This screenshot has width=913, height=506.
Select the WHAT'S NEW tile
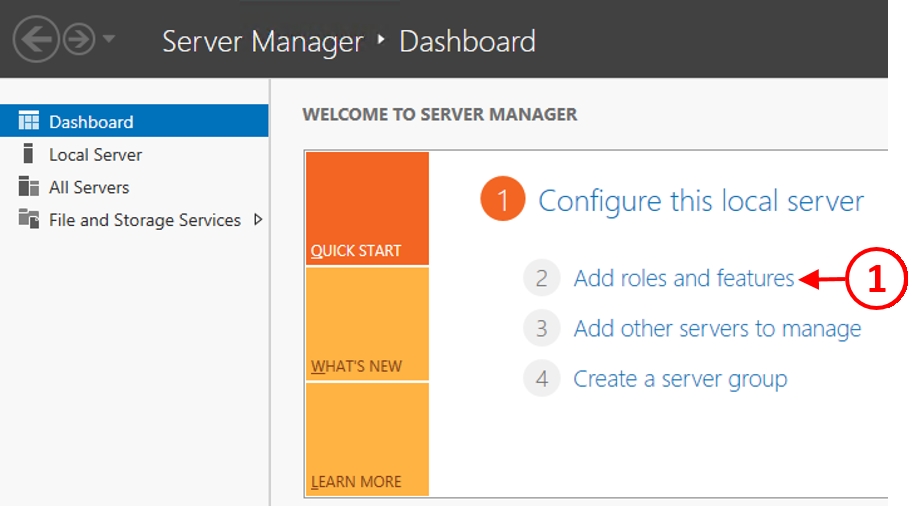click(367, 324)
